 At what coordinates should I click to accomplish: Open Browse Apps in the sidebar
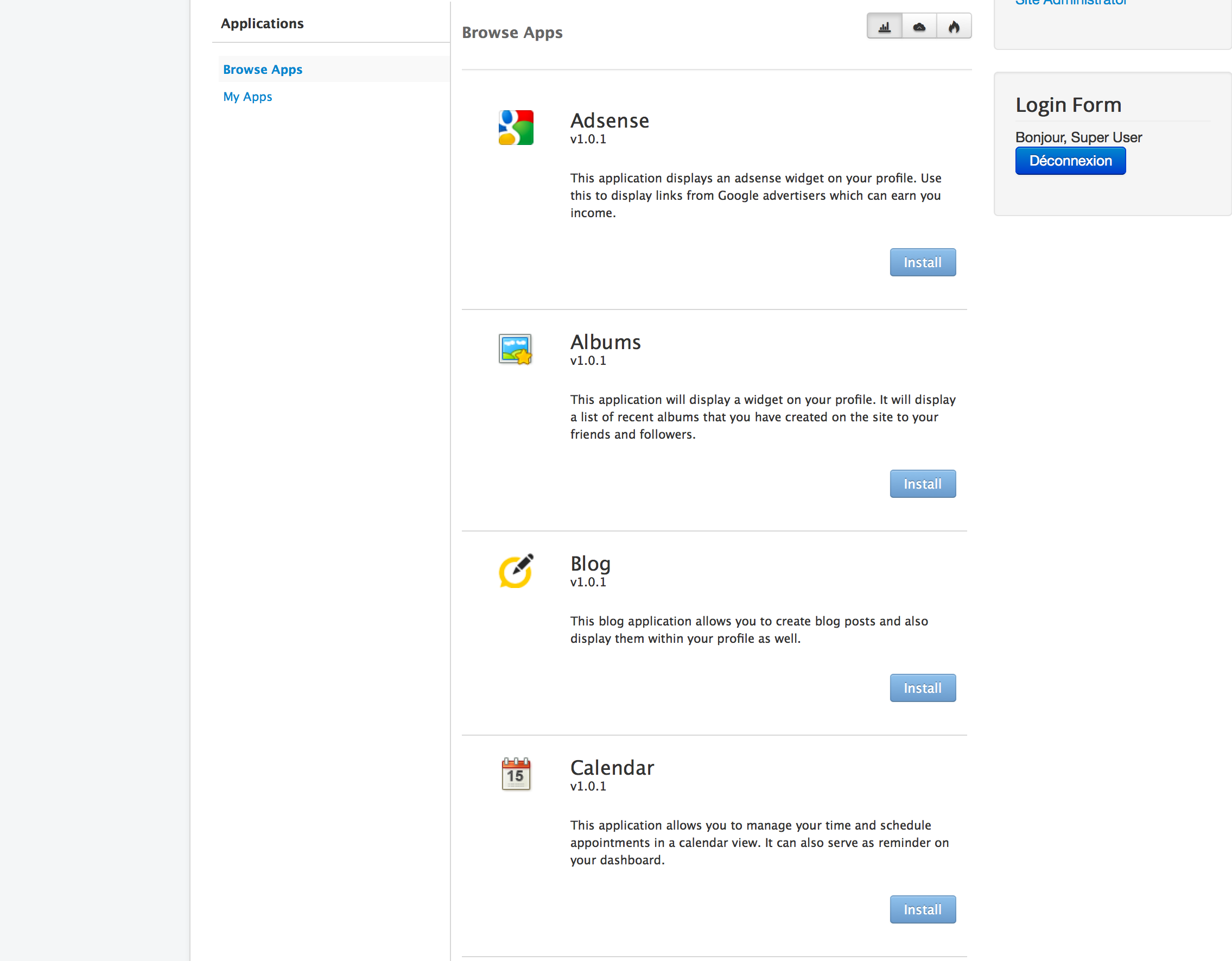coord(262,69)
